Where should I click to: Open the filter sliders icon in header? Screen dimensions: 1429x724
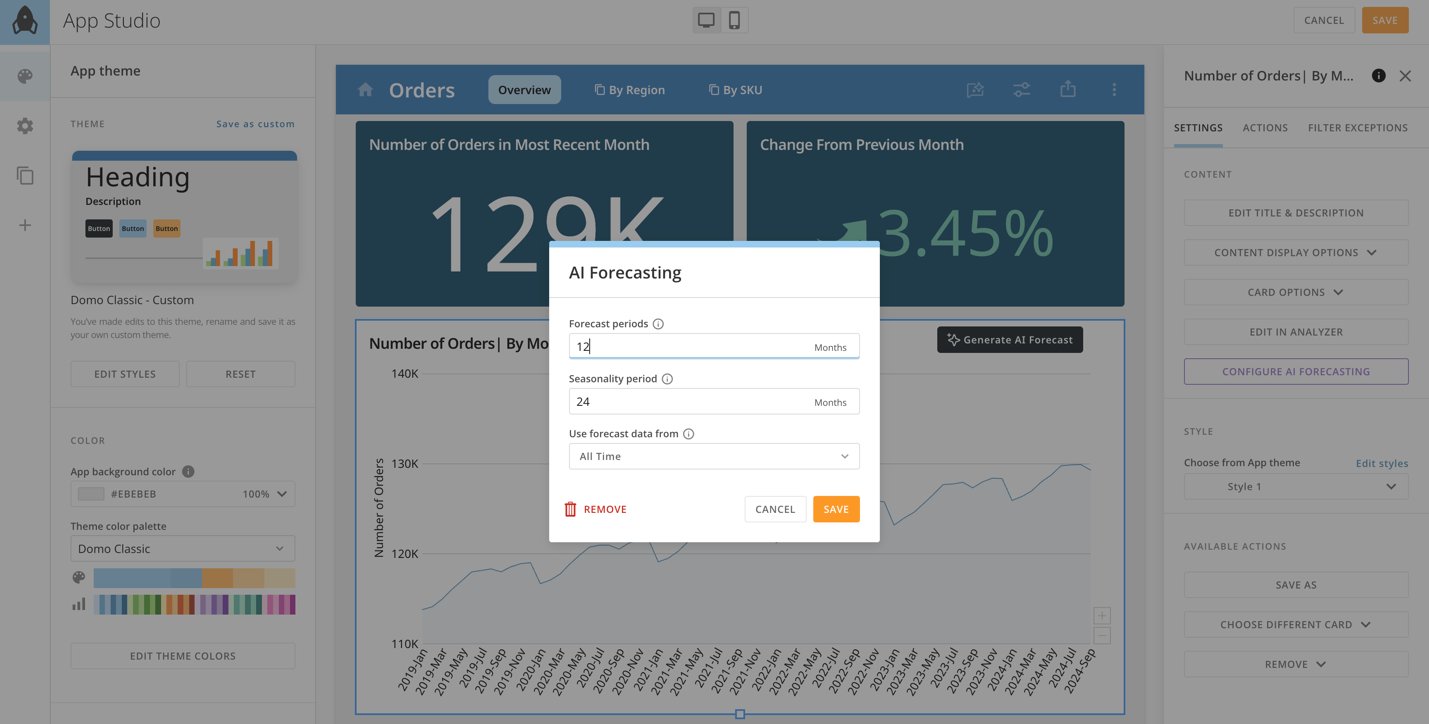click(x=1021, y=90)
